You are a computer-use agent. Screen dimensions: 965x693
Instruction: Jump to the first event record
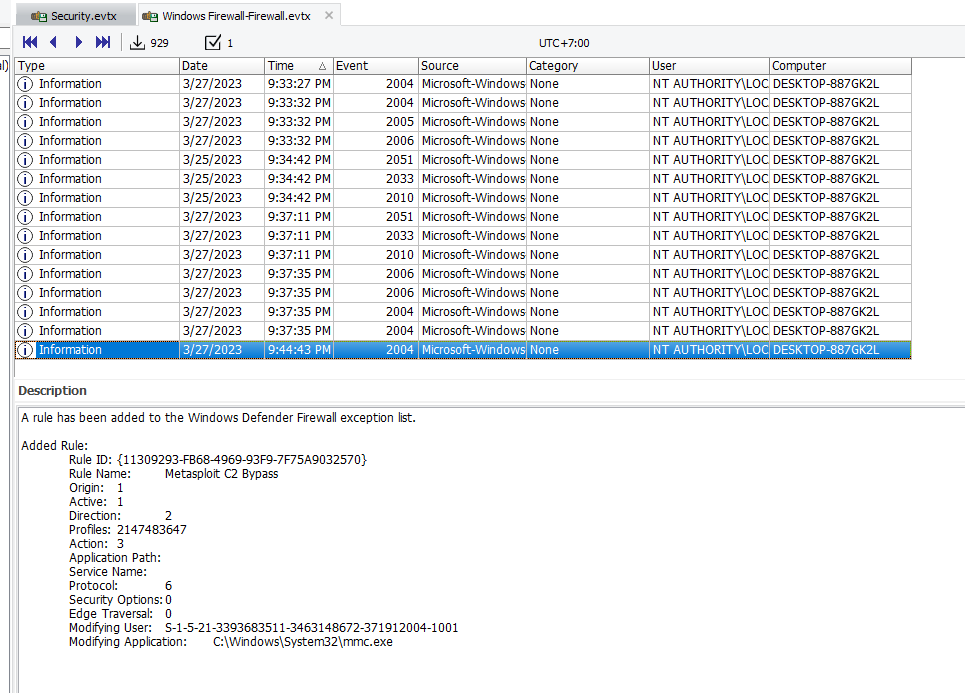point(29,42)
